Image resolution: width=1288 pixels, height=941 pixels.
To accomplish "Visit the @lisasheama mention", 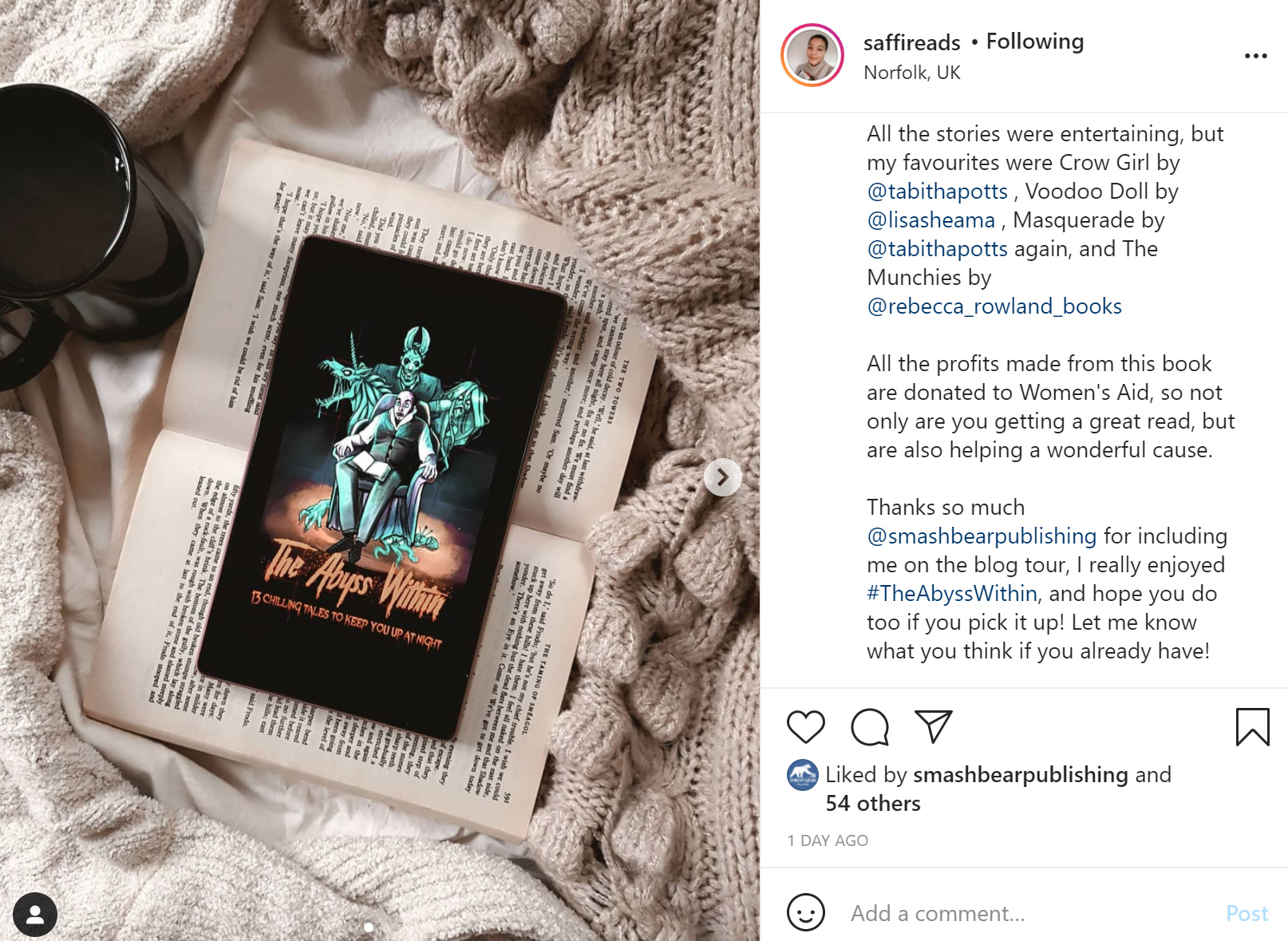I will pos(930,220).
